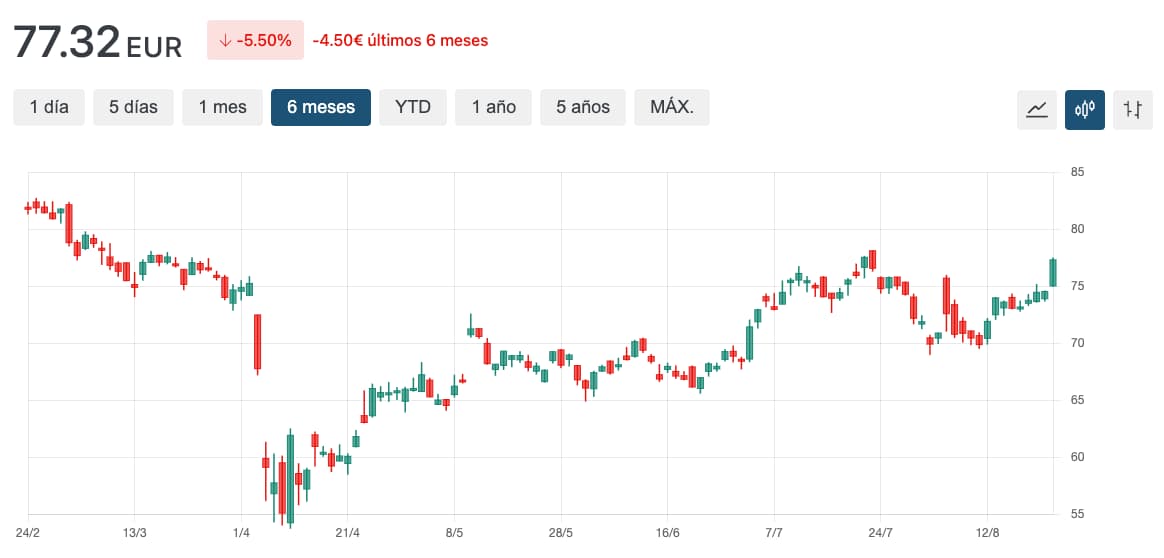This screenshot has height=558, width=1164.
Task: Click the 7/7 date axis label
Action: [x=773, y=531]
